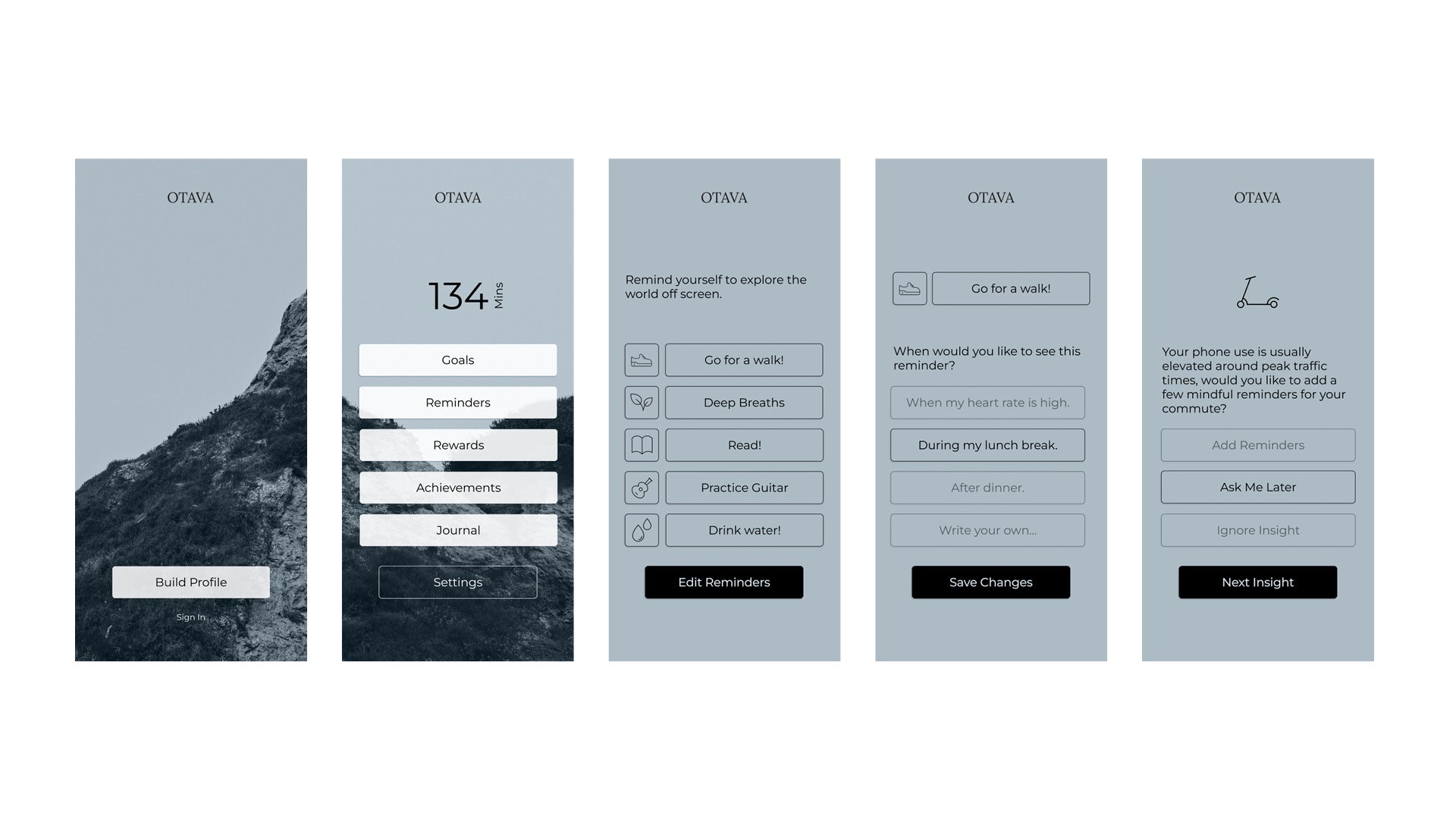Click the water drop icon
This screenshot has height=819, width=1456.
click(x=640, y=530)
